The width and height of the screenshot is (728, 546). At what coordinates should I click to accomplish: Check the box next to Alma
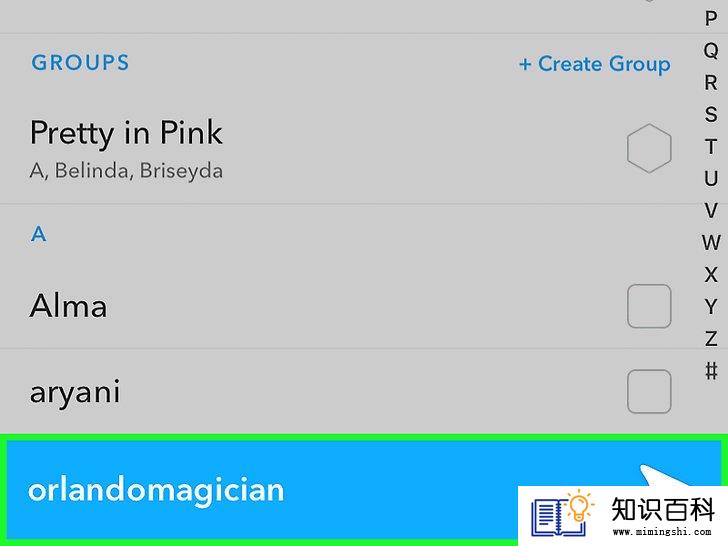tap(649, 306)
